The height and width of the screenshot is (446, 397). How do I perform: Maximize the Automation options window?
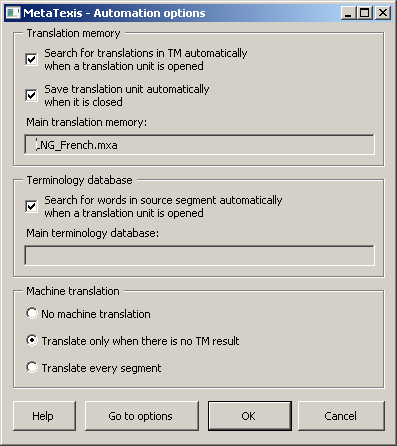coord(365,13)
